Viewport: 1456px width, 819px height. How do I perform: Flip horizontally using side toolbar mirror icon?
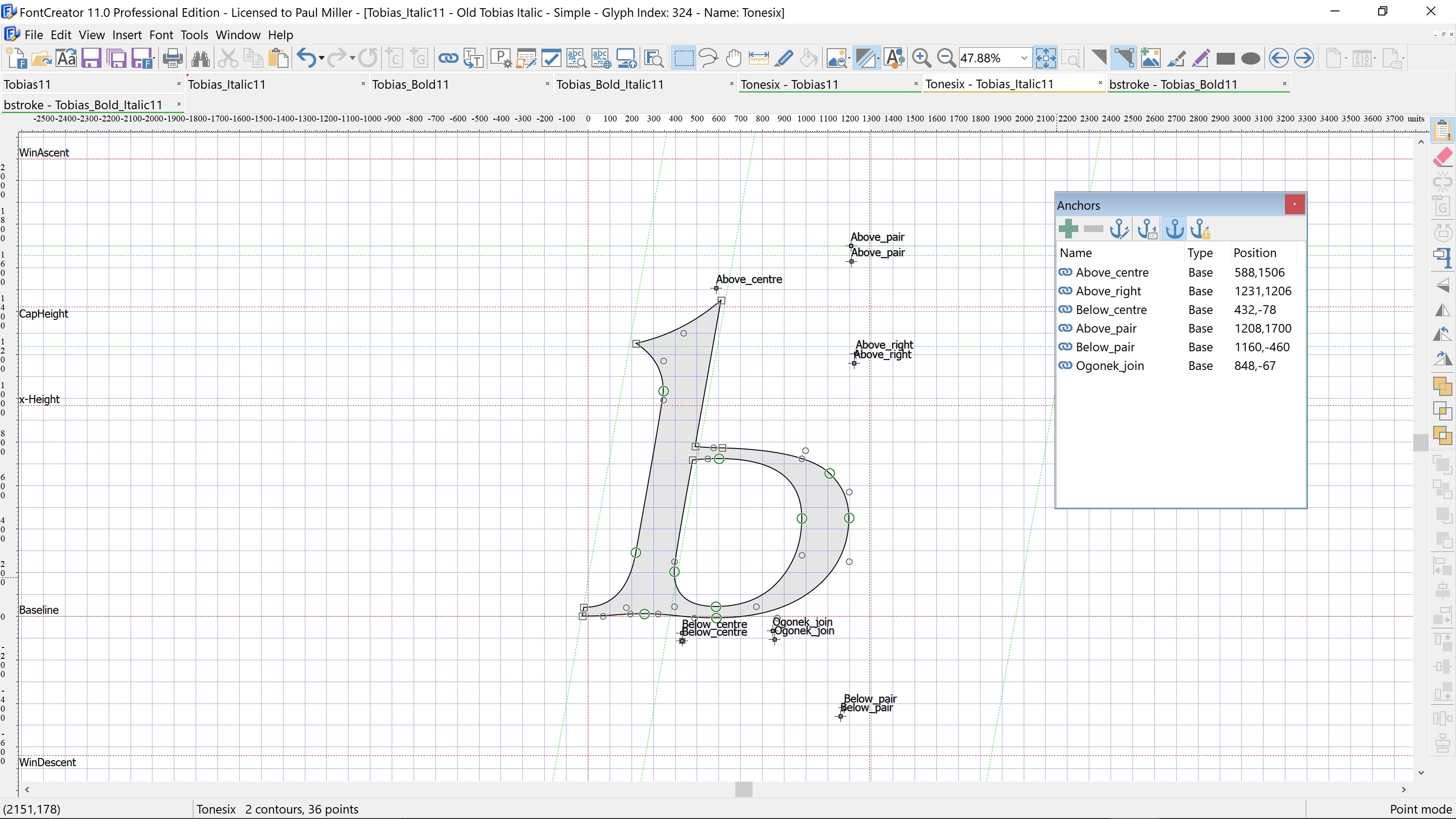(x=1442, y=310)
